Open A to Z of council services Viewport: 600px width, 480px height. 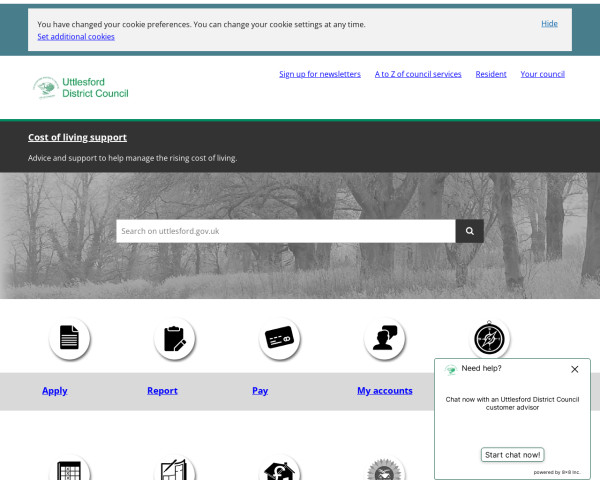pos(418,74)
